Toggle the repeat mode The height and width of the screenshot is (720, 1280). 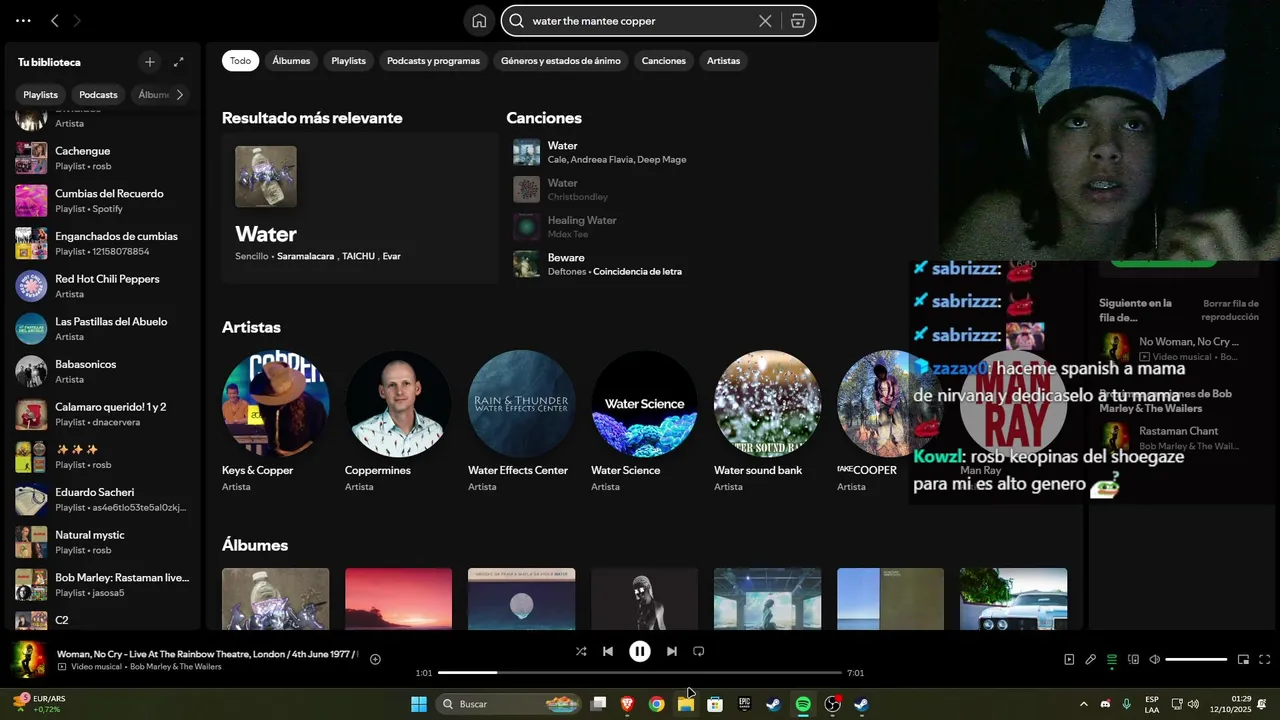[699, 651]
